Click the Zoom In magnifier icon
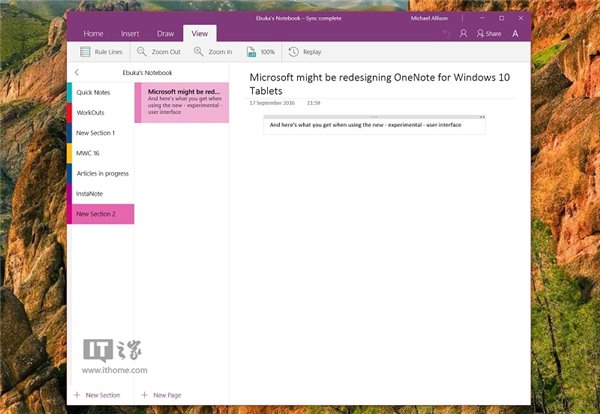600x414 pixels. [198, 52]
